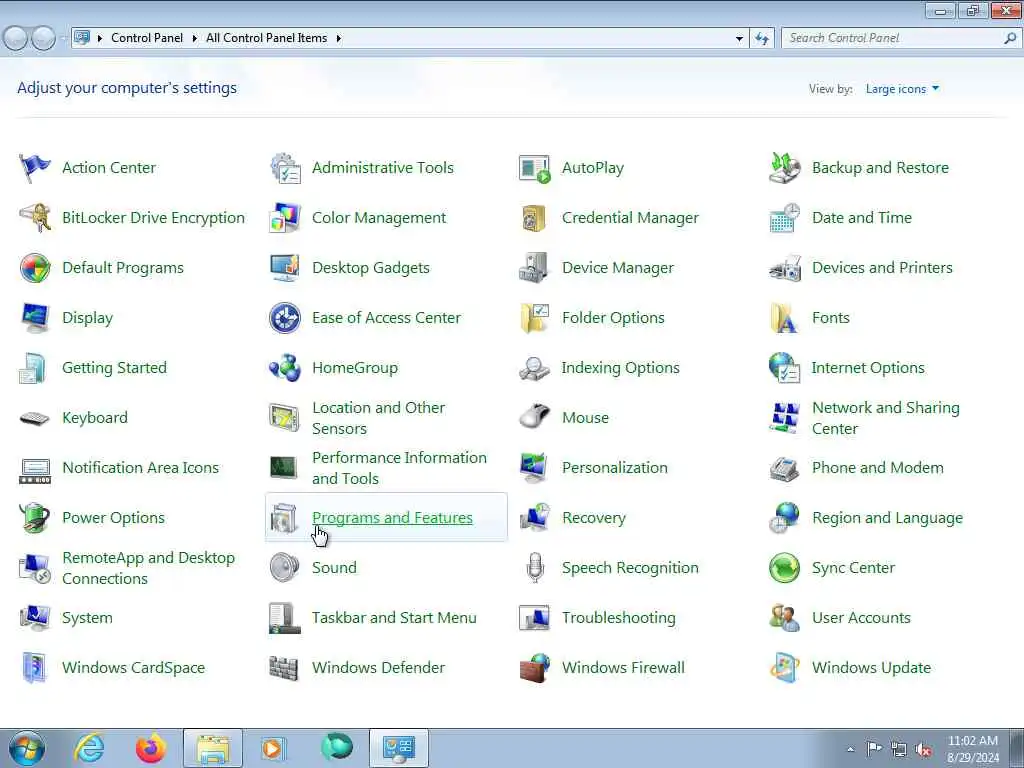1024x768 pixels.
Task: Open RemoteApp and Desktop Connections link
Action: point(148,568)
